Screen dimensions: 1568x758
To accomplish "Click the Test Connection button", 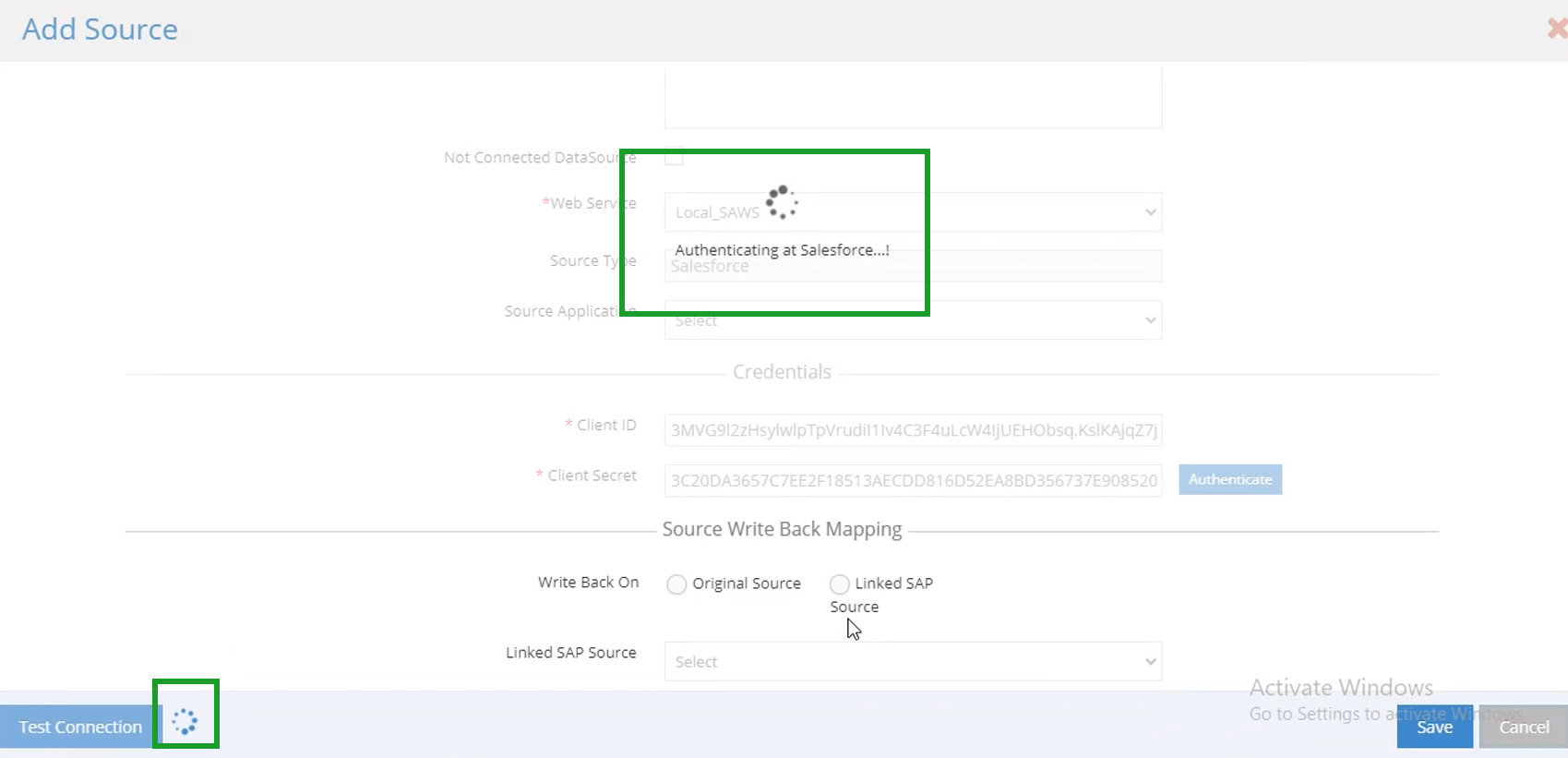I will point(80,727).
